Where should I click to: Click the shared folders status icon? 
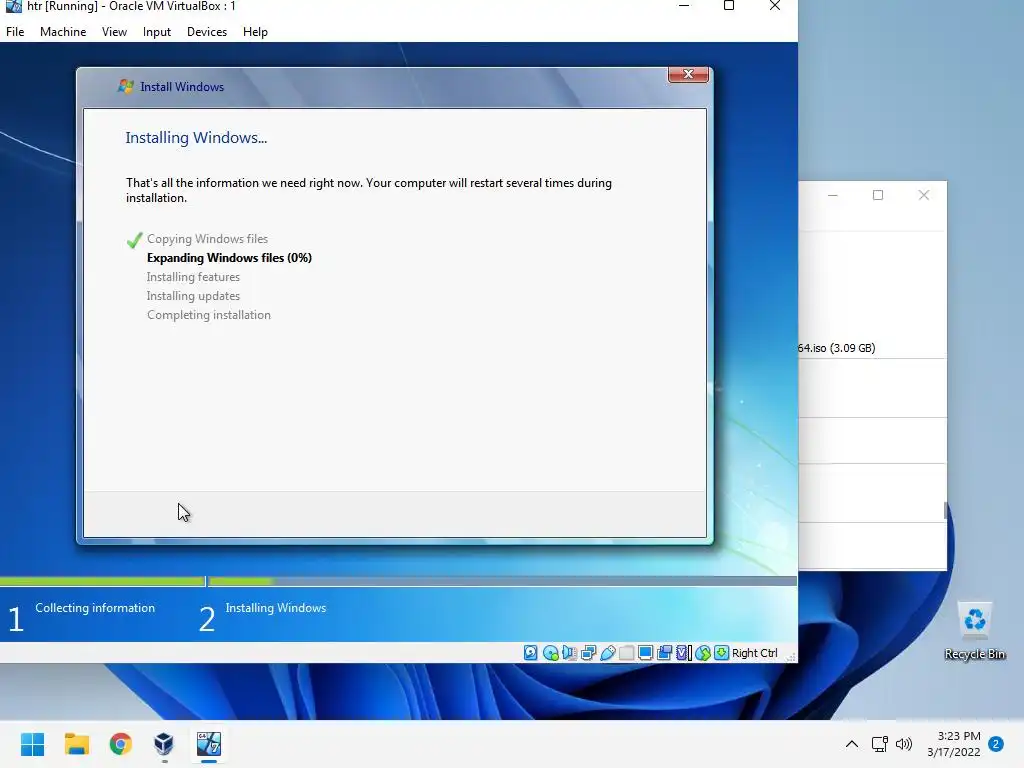click(x=626, y=652)
